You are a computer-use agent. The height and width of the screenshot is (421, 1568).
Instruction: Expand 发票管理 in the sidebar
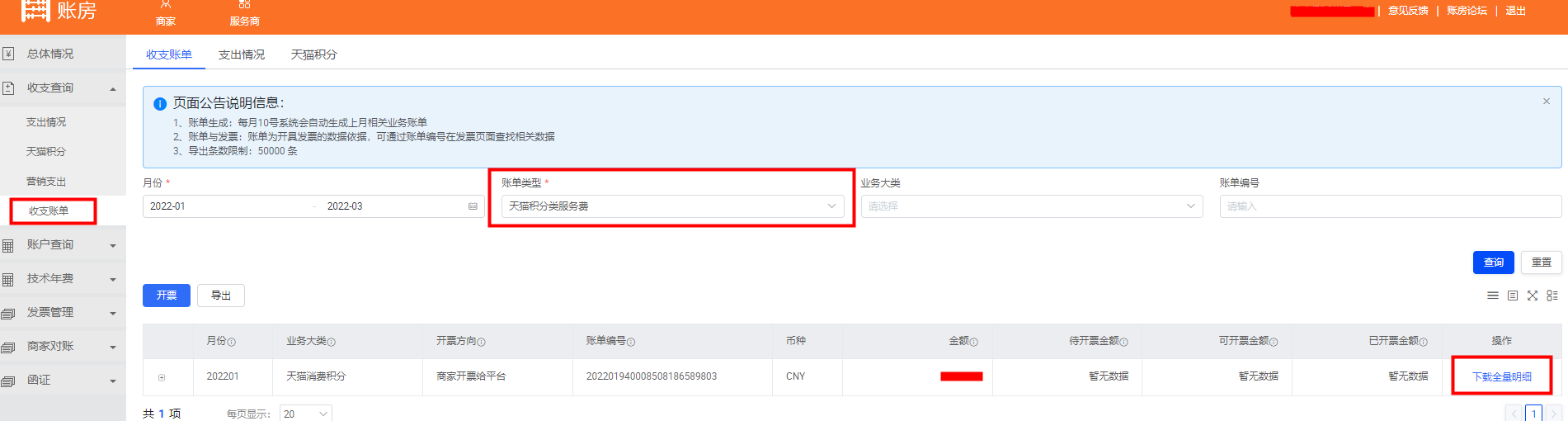coord(62,313)
